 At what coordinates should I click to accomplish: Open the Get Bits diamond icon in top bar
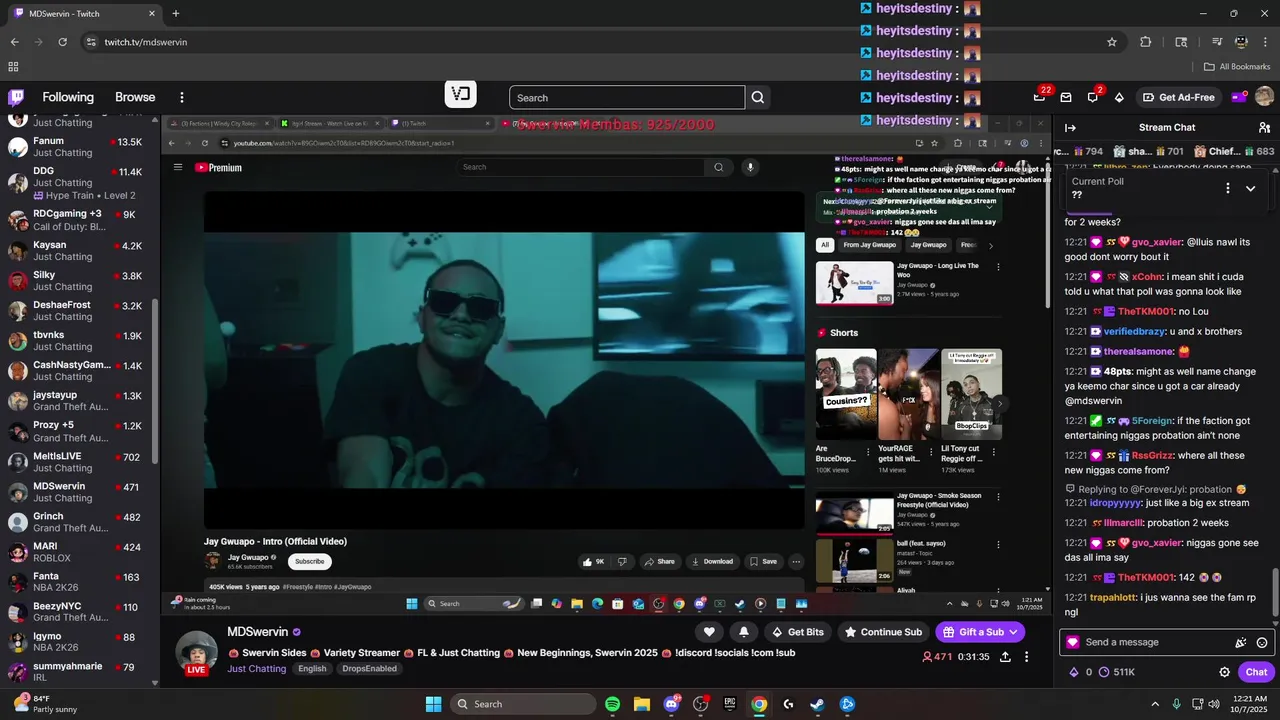[x=1119, y=97]
